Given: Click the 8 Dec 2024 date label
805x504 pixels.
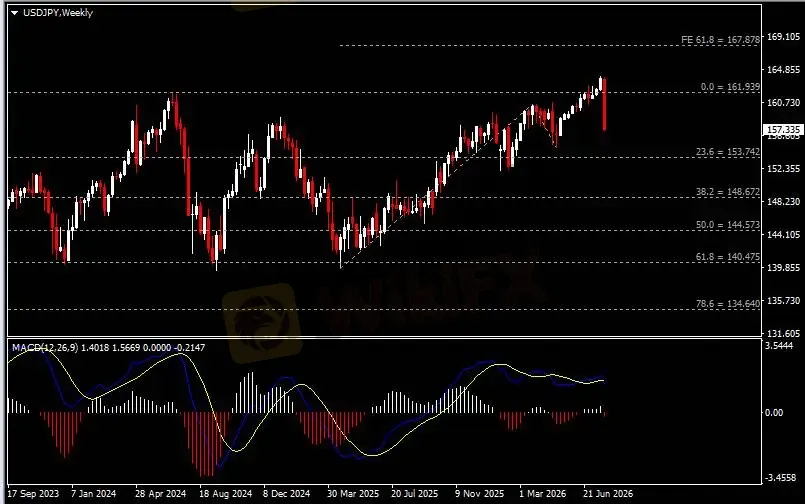Looking at the screenshot, I should click(x=286, y=494).
